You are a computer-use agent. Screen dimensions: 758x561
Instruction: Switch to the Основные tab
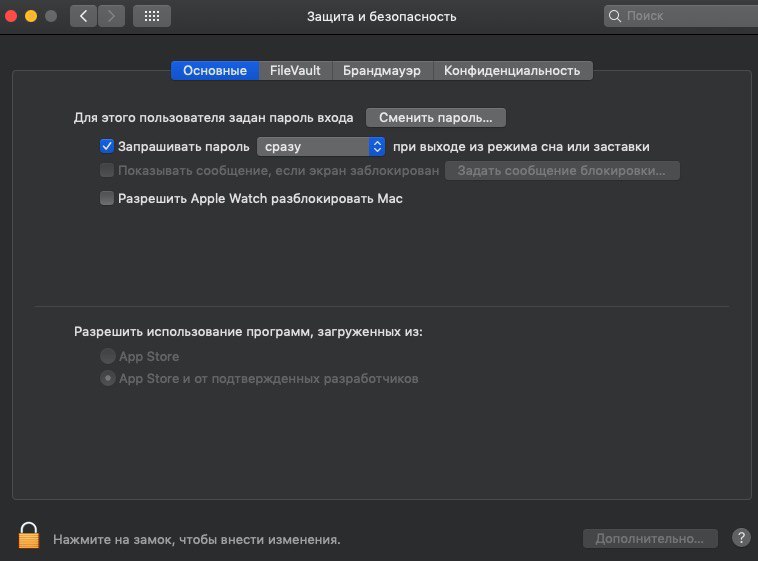[215, 71]
